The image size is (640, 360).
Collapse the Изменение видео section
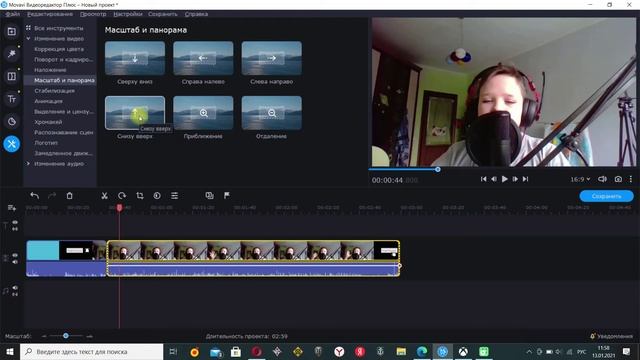pyautogui.click(x=28, y=39)
